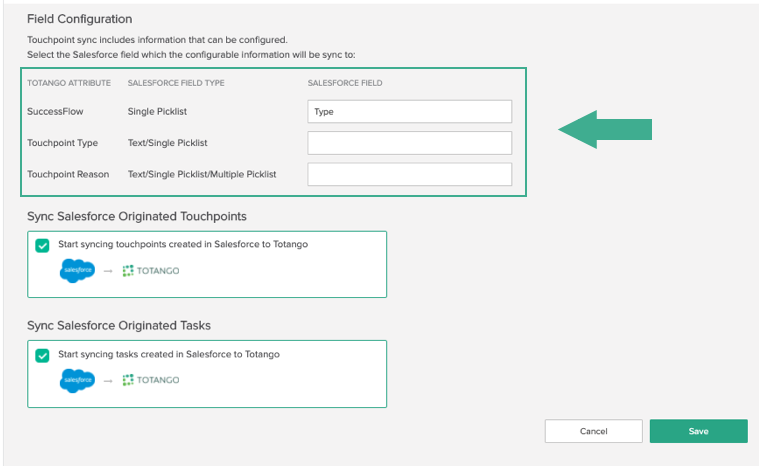Cancel the configuration changes
Screen dimensions: 759x466
[x=593, y=431]
